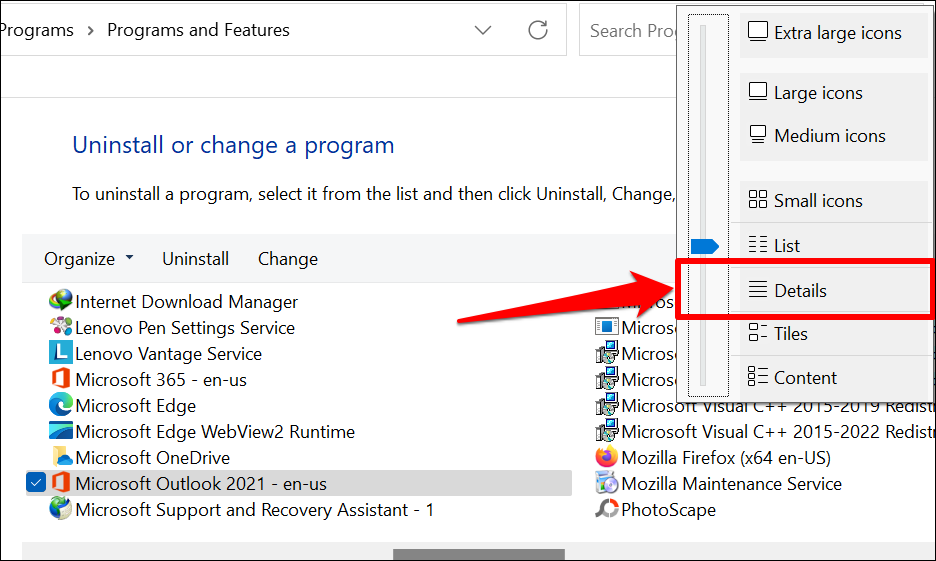Image resolution: width=936 pixels, height=561 pixels.
Task: Open the Organize dropdown menu
Action: tap(88, 259)
